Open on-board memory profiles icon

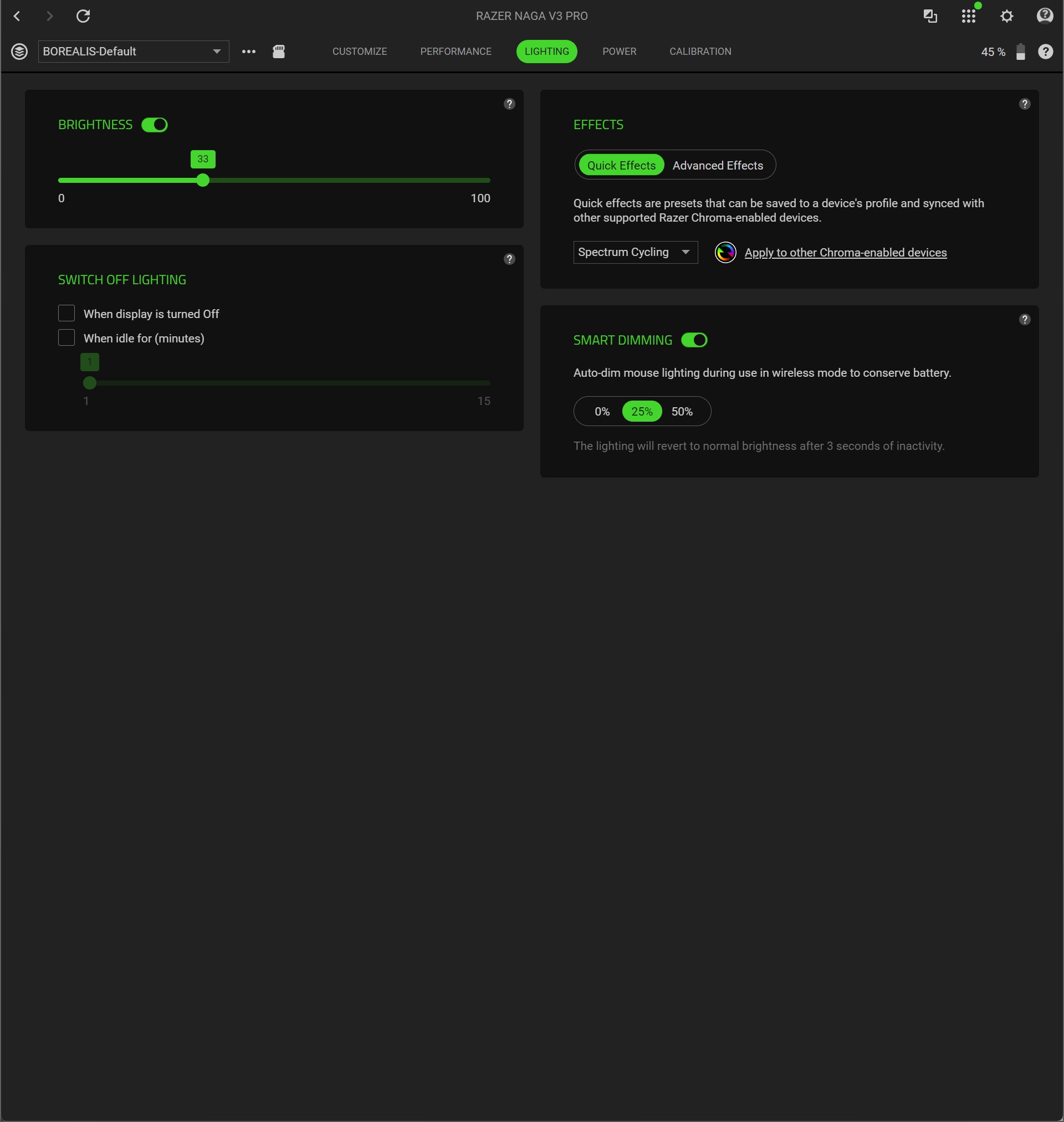pyautogui.click(x=279, y=52)
